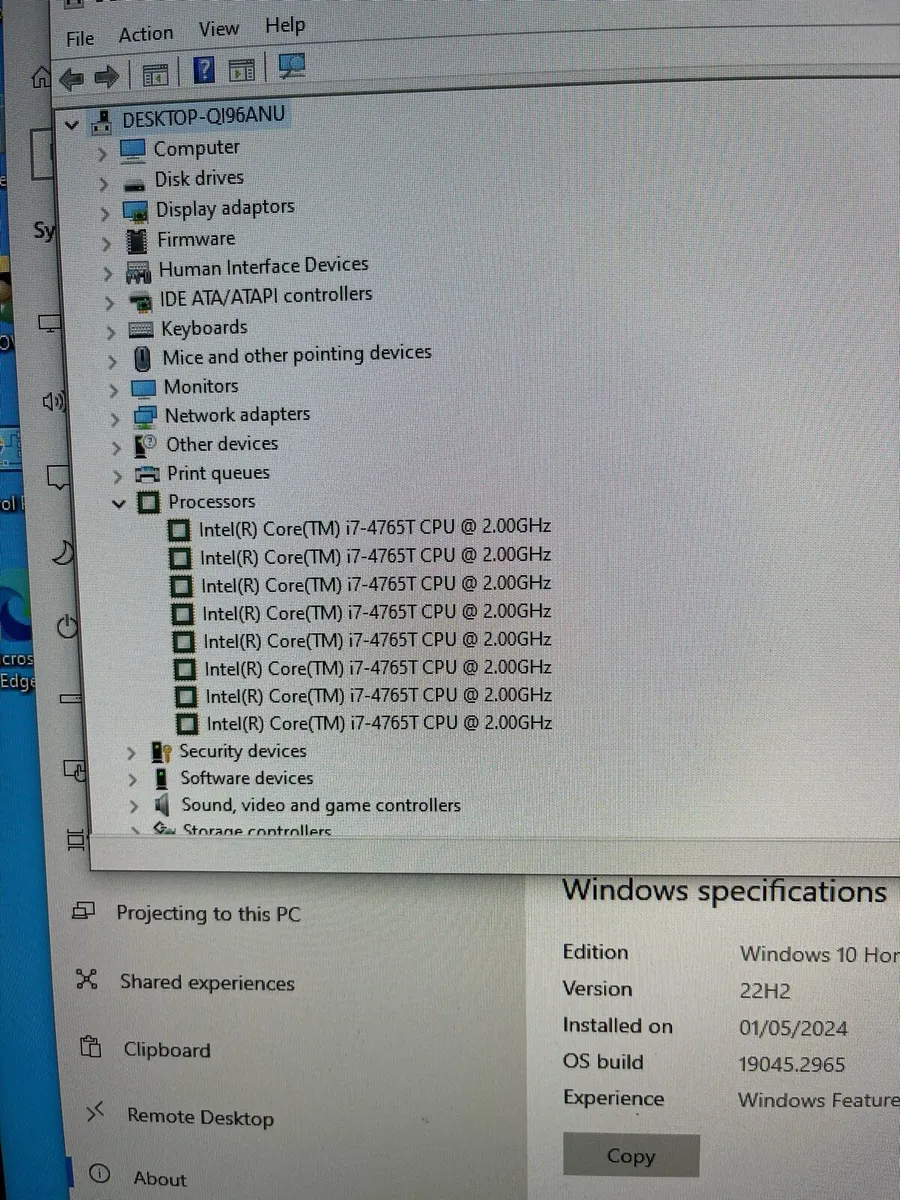Select the Human Interface Devices icon
This screenshot has width=900, height=1200.
pyautogui.click(x=138, y=271)
